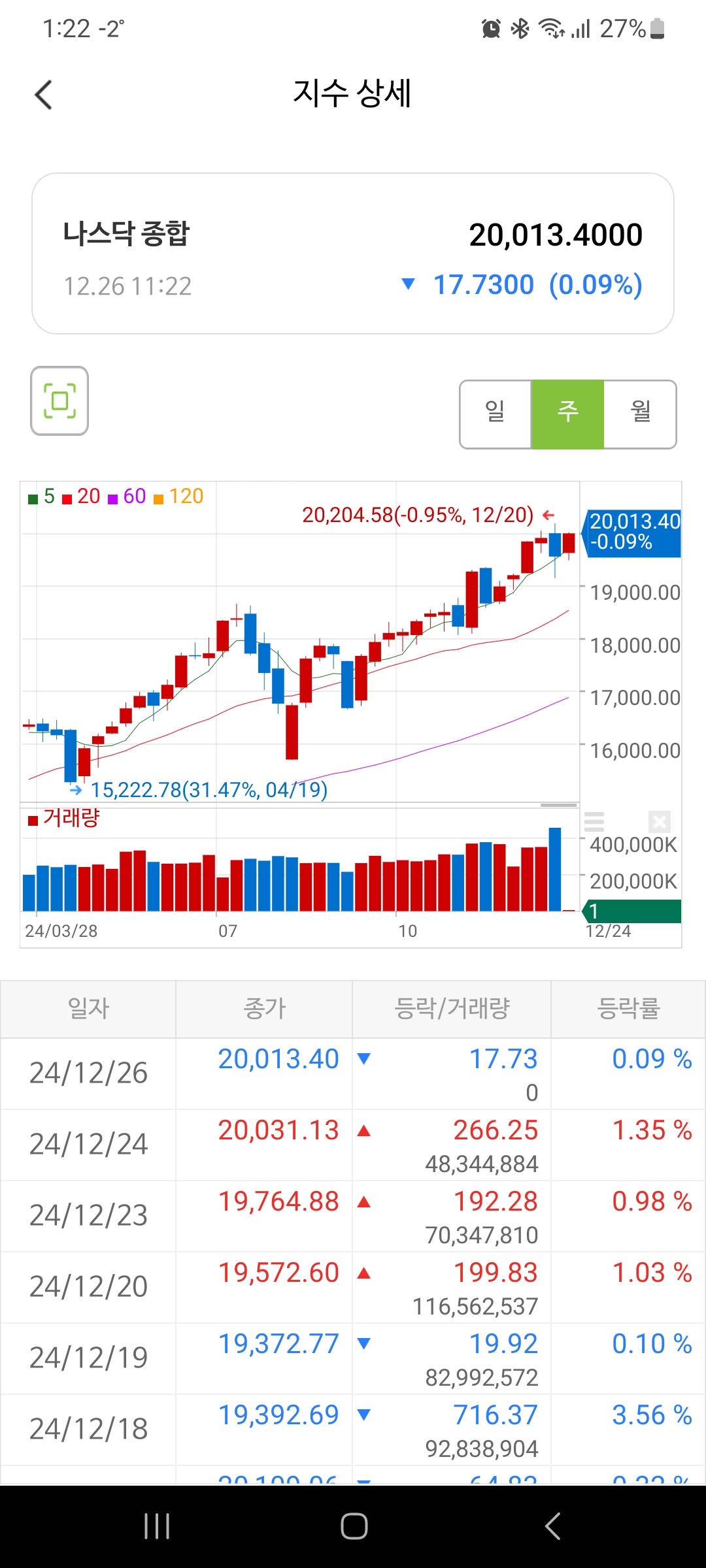Tap the 나스닥 종합 index summary card
Screen dimensions: 706x1568
(353, 253)
